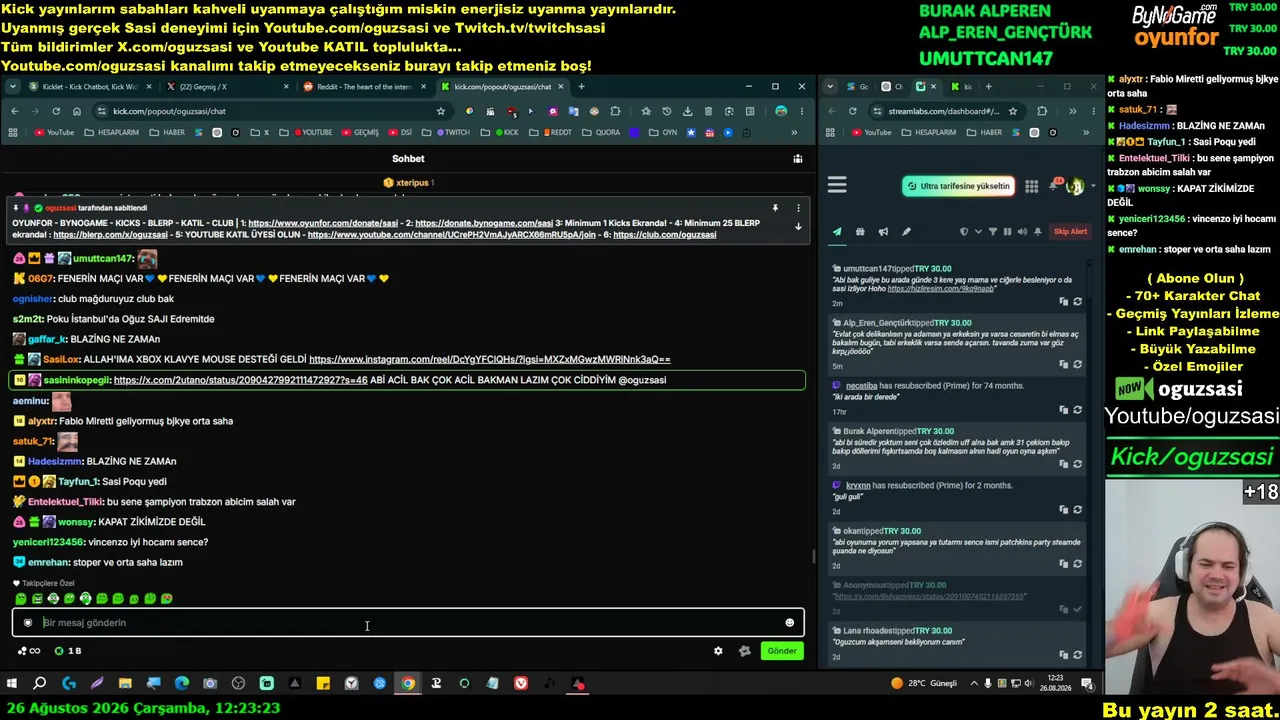The height and width of the screenshot is (720, 1280).
Task: Open the event filter funnel icon
Action: [x=993, y=232]
